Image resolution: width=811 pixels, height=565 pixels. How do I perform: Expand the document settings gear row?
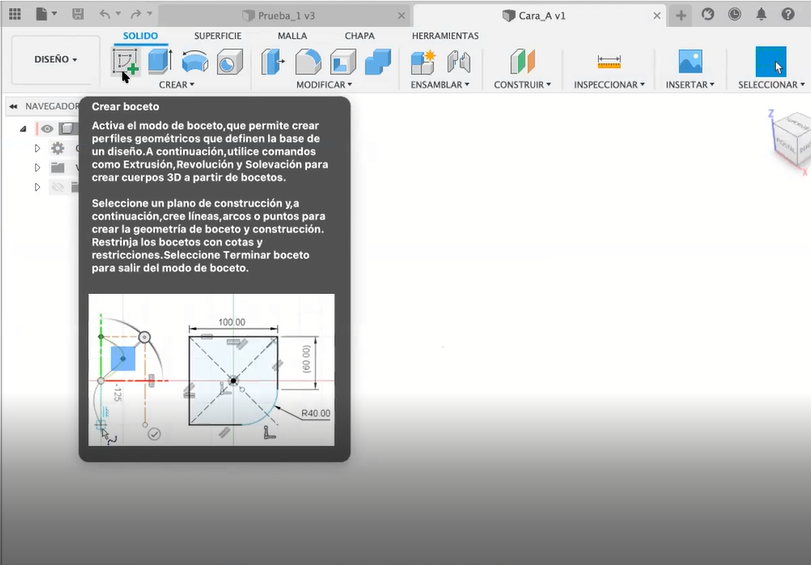click(x=37, y=148)
